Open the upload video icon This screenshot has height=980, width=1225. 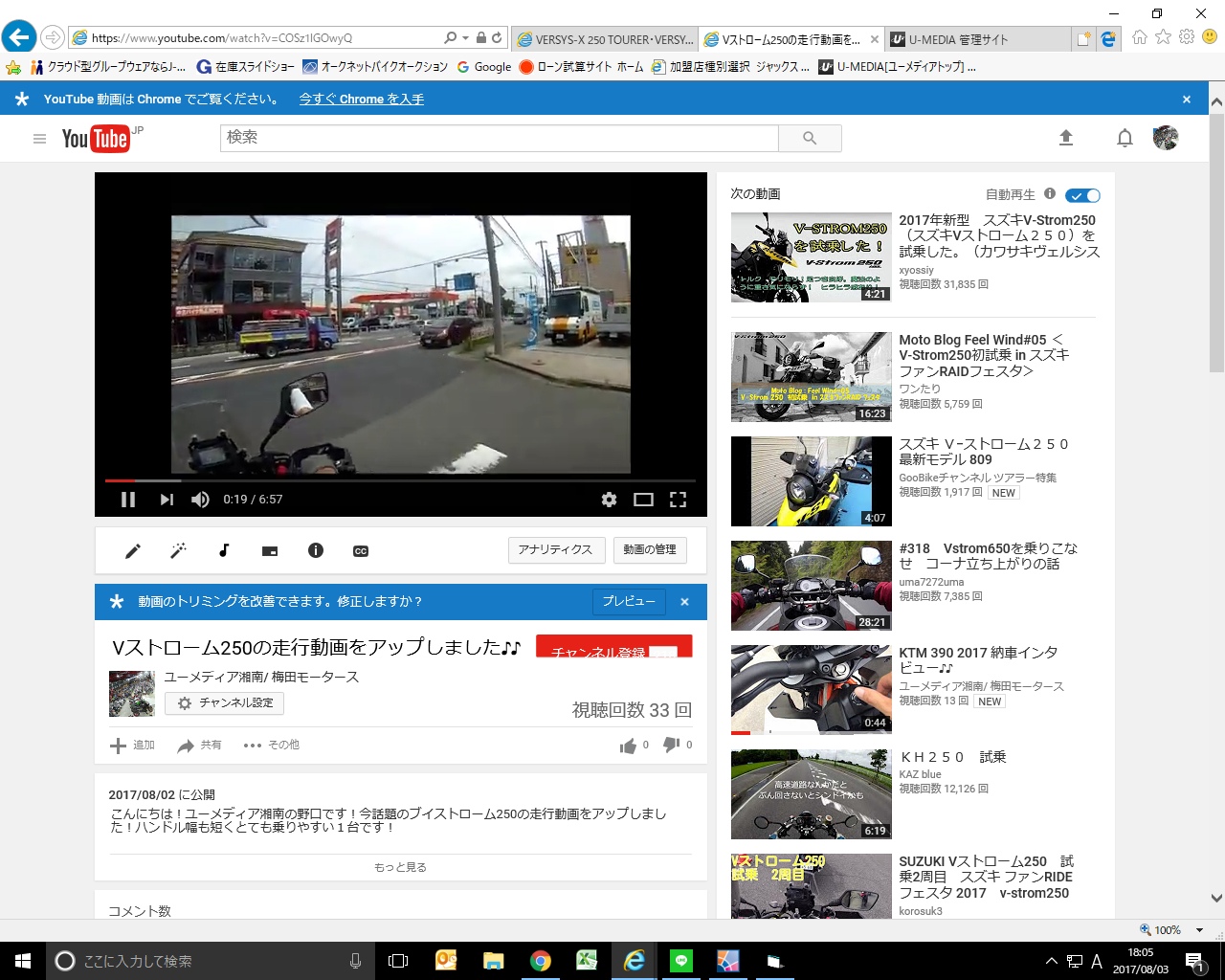1066,138
